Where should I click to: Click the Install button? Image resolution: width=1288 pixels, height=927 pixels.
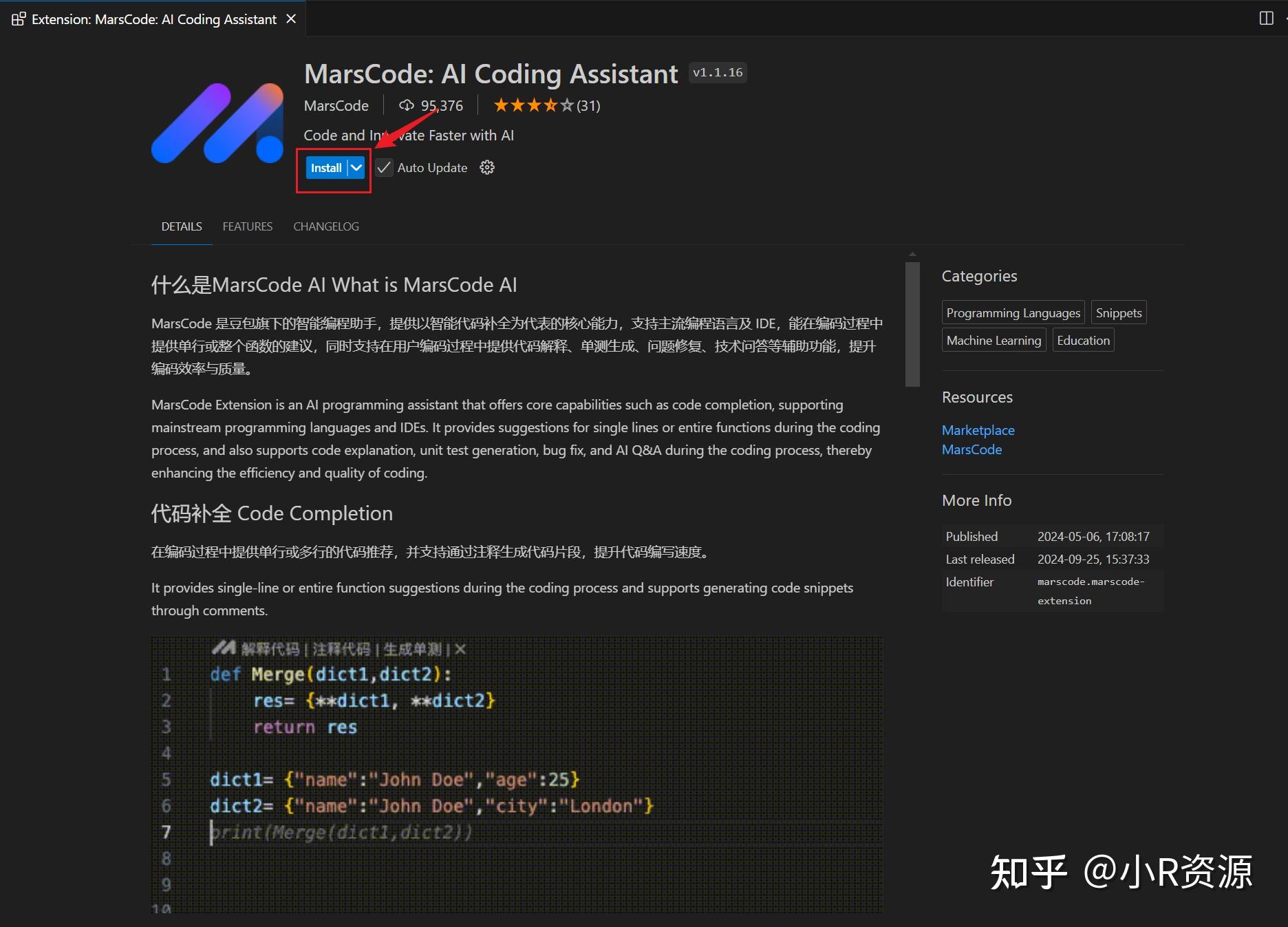pos(325,167)
